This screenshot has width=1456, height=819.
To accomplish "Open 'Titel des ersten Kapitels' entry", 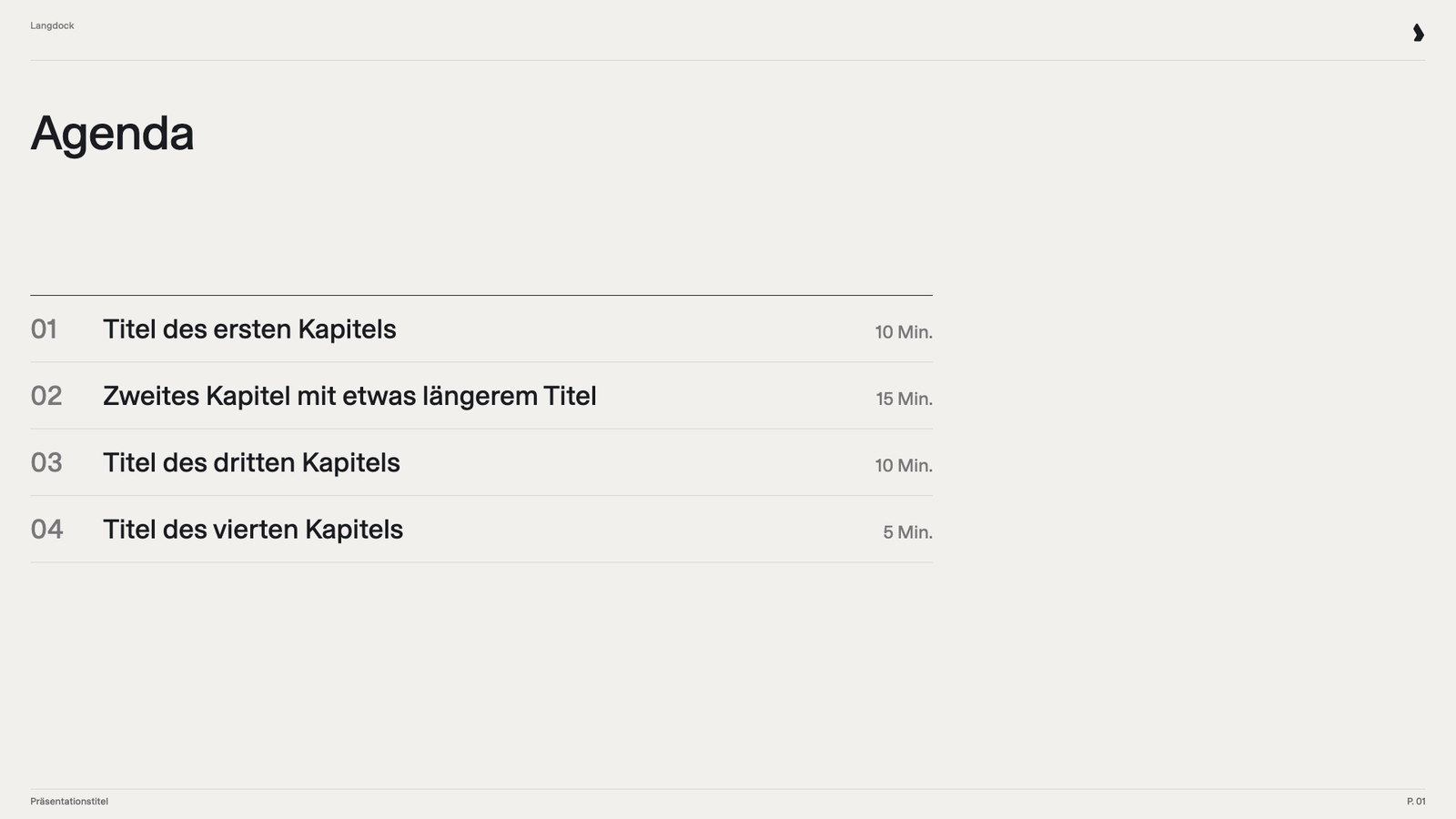I will (x=249, y=329).
